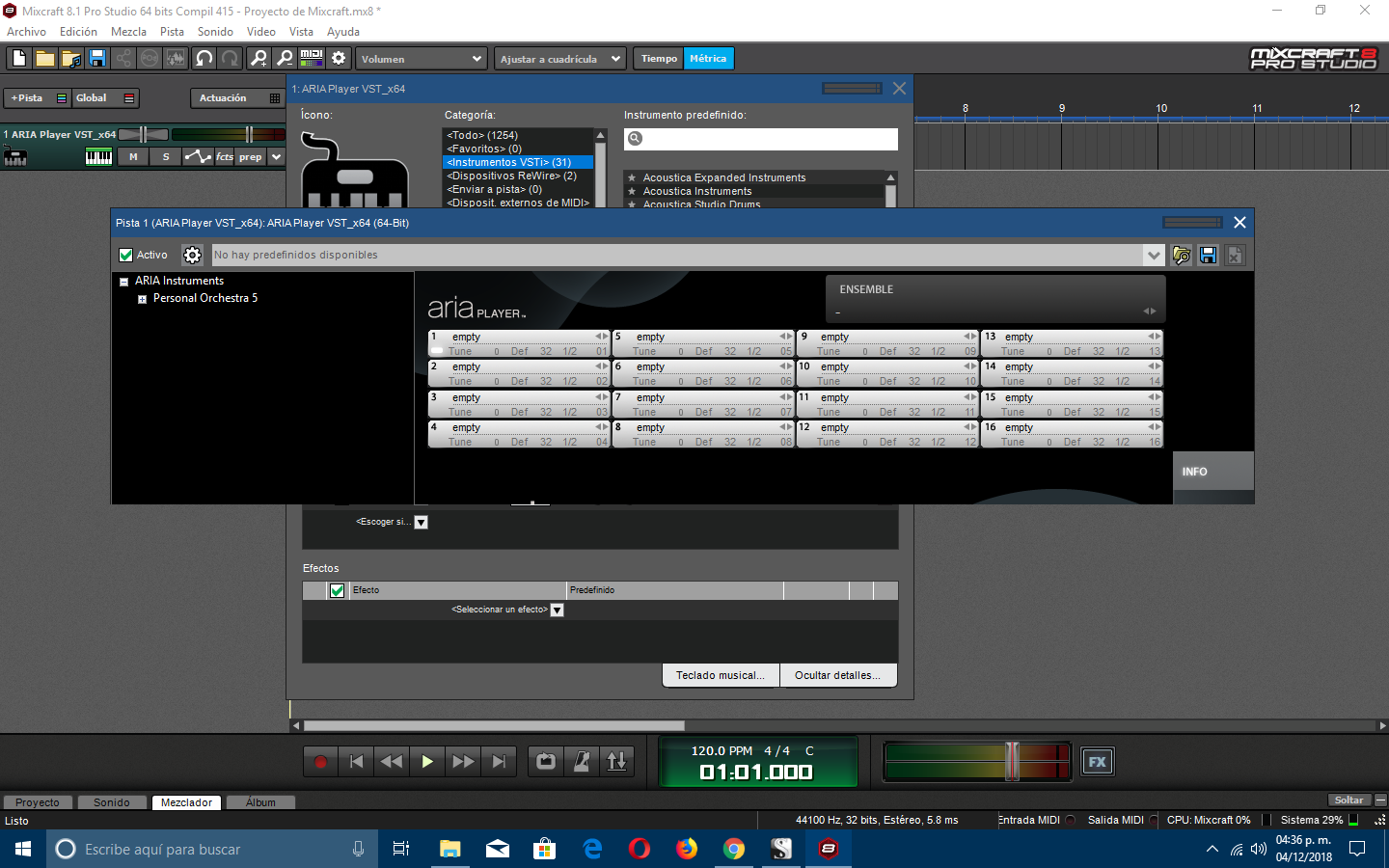Collapse the ARIA Instruments tree node
The height and width of the screenshot is (868, 1389).
tap(123, 282)
